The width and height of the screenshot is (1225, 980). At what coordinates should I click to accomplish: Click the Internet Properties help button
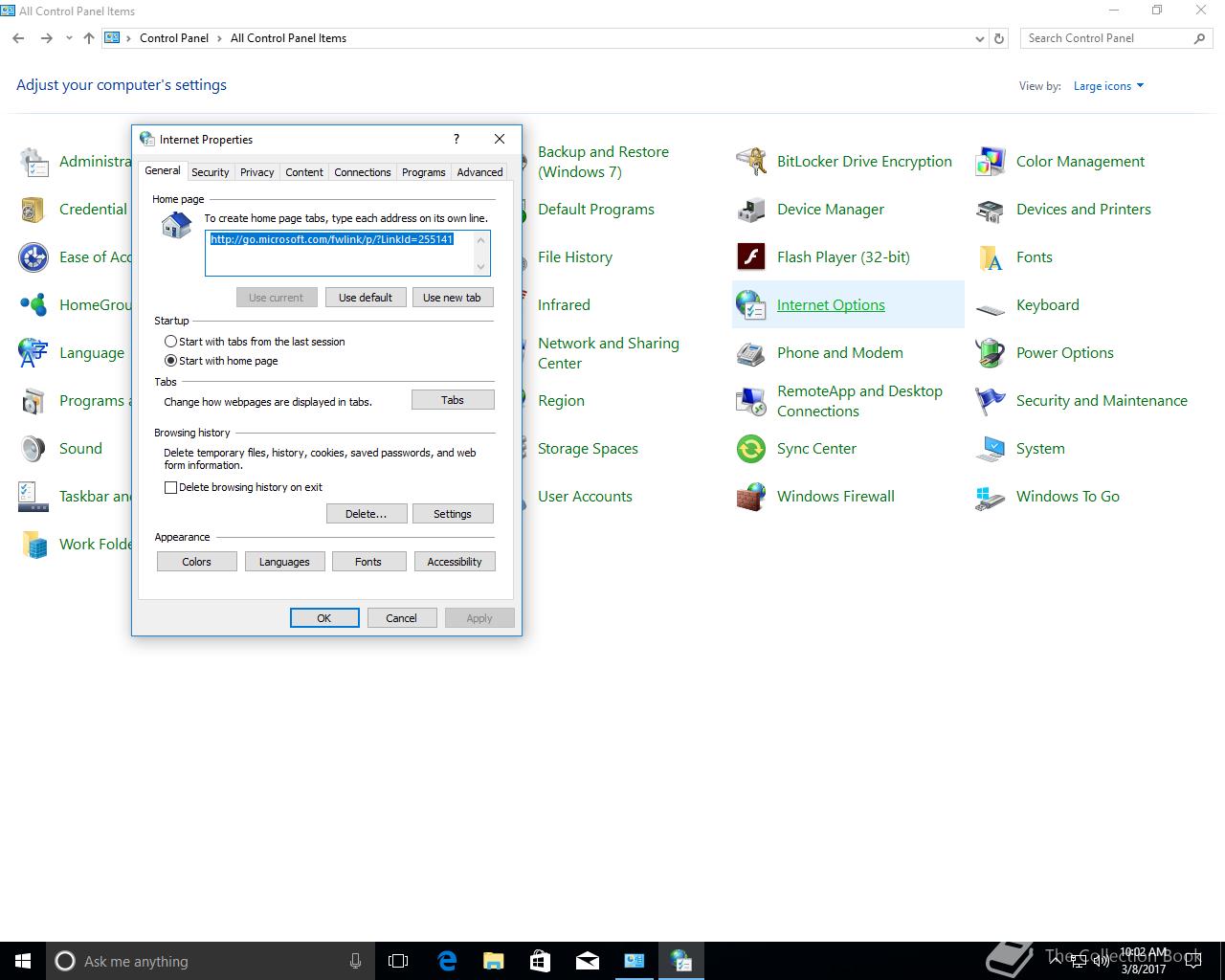pos(457,139)
